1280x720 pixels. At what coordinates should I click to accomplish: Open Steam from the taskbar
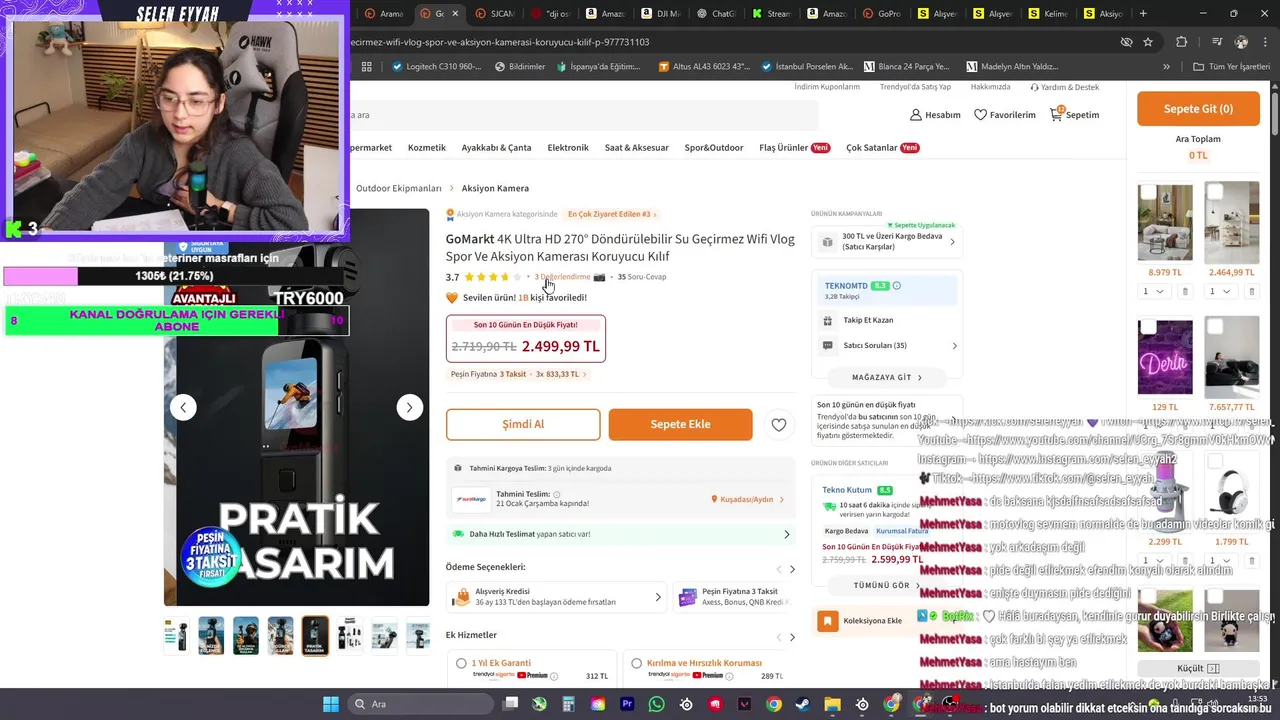tap(803, 704)
